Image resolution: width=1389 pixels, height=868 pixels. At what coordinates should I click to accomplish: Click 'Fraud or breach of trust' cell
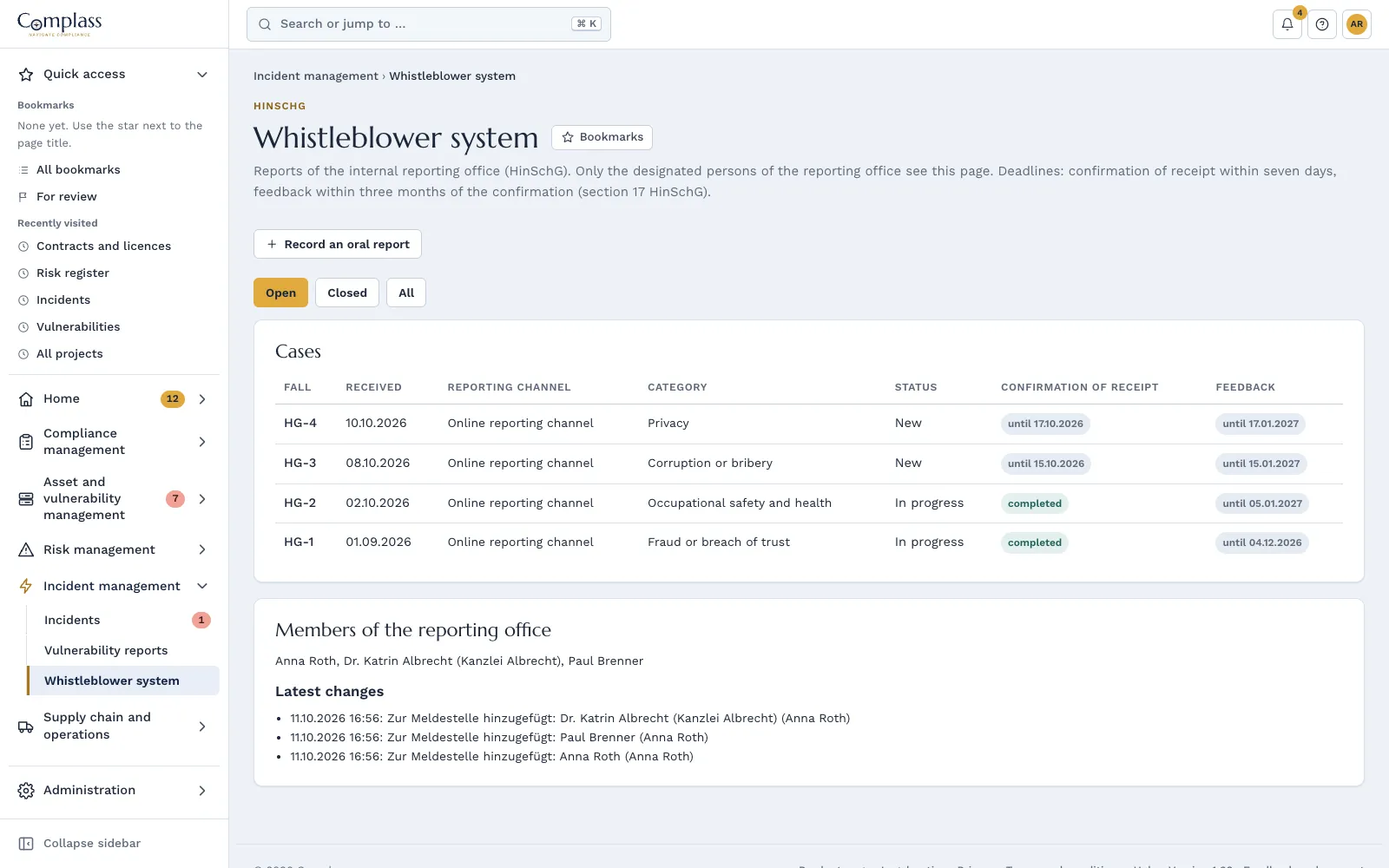pyautogui.click(x=719, y=542)
